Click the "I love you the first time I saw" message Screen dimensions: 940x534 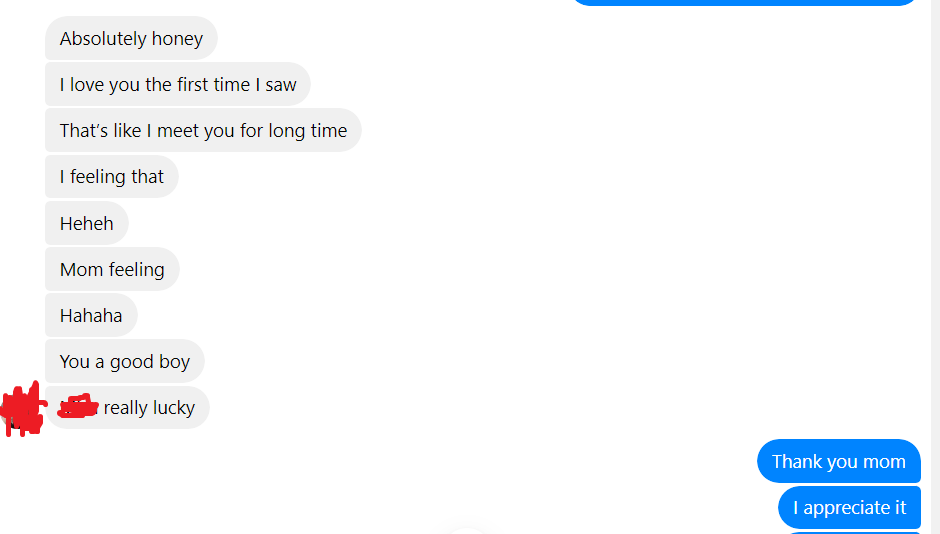pos(177,85)
